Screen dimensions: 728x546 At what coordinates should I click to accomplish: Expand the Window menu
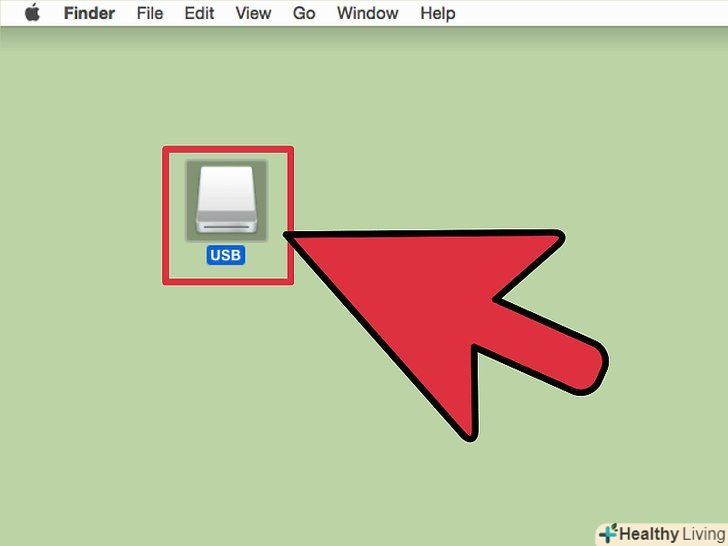(368, 13)
